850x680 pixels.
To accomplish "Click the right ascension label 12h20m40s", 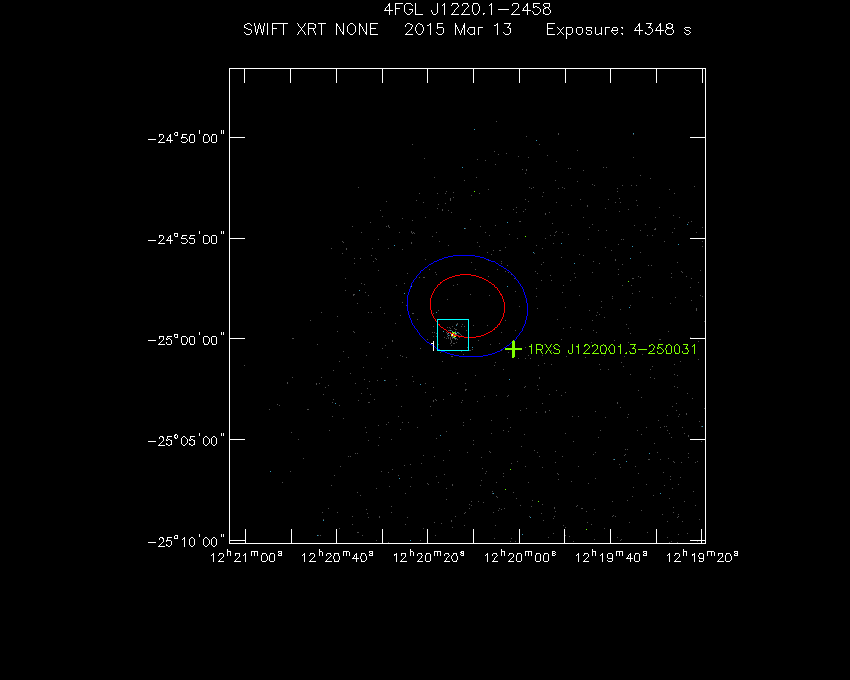I will pyautogui.click(x=337, y=557).
